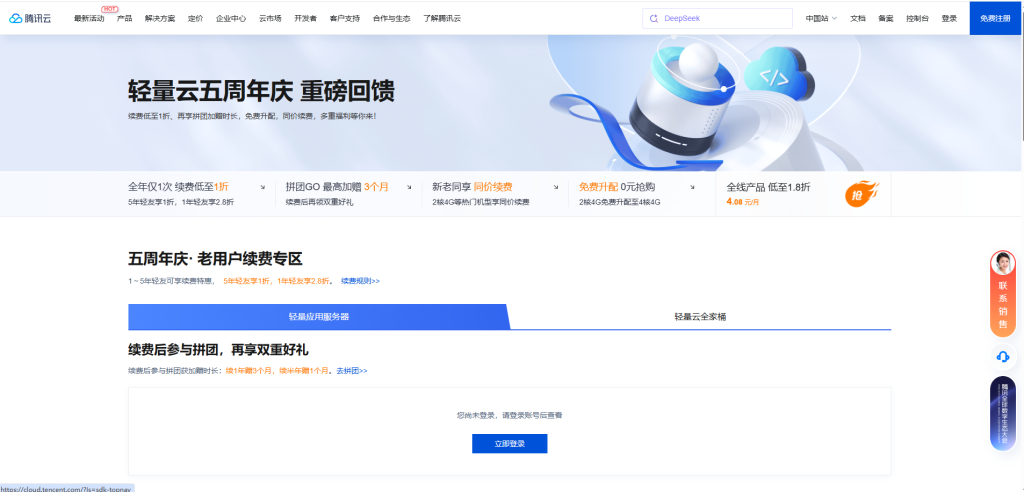Image resolution: width=1024 pixels, height=492 pixels.
Task: Click the 您尚未登录，请登录账号后查看 text
Action: pyautogui.click(x=509, y=415)
